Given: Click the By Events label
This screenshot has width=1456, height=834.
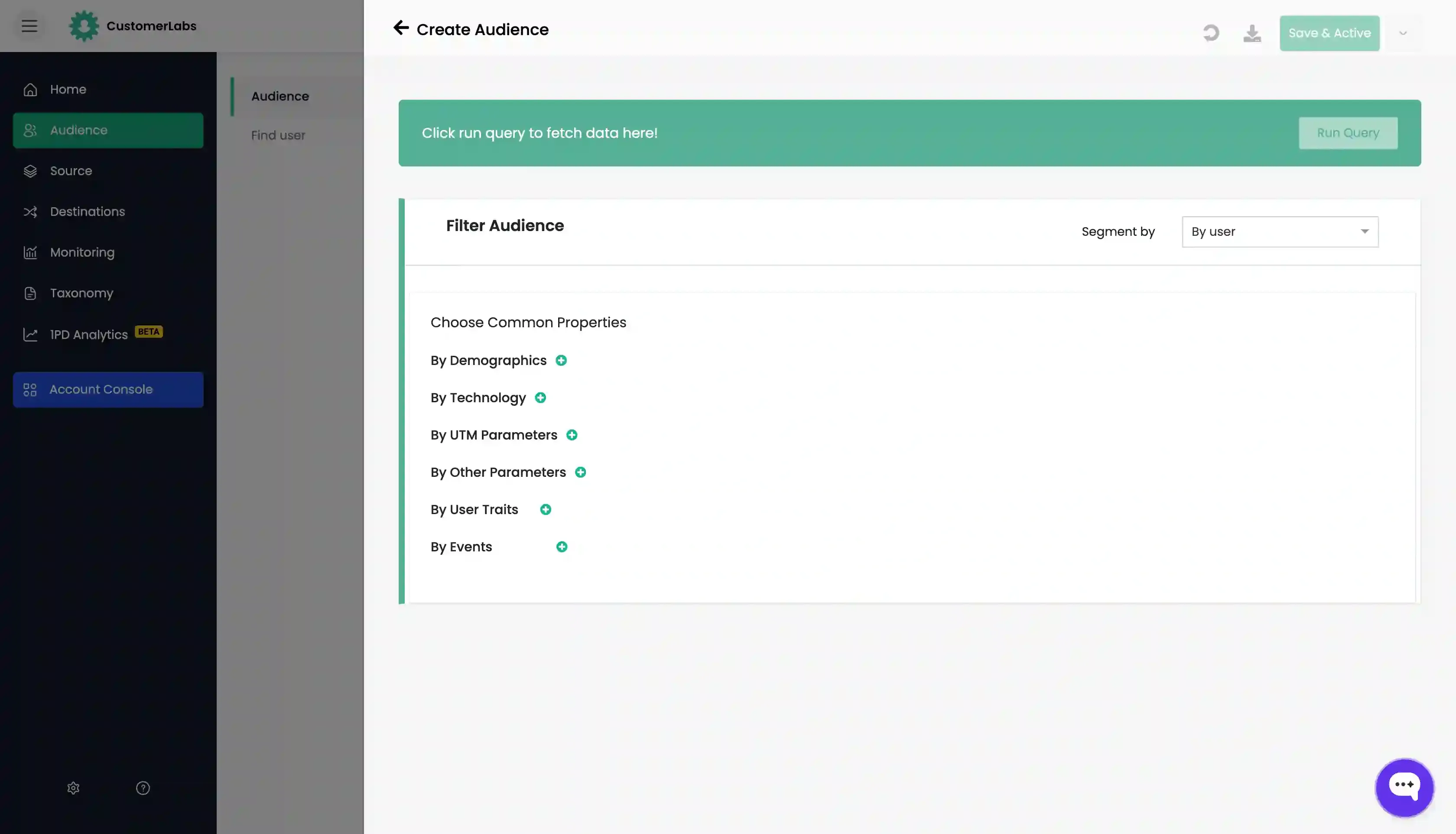Looking at the screenshot, I should click(x=461, y=547).
